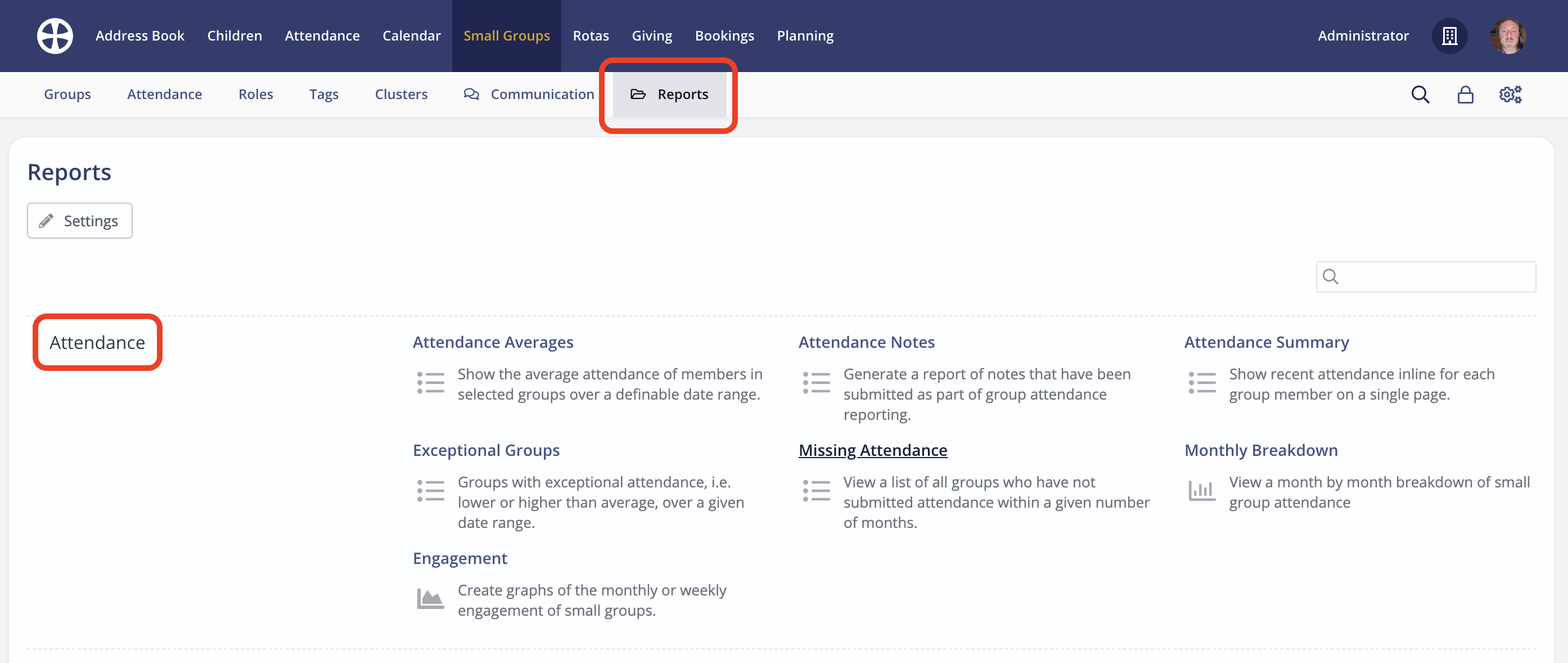Open the Attendance Summary report
Image resolution: width=1568 pixels, height=663 pixels.
pos(1266,342)
